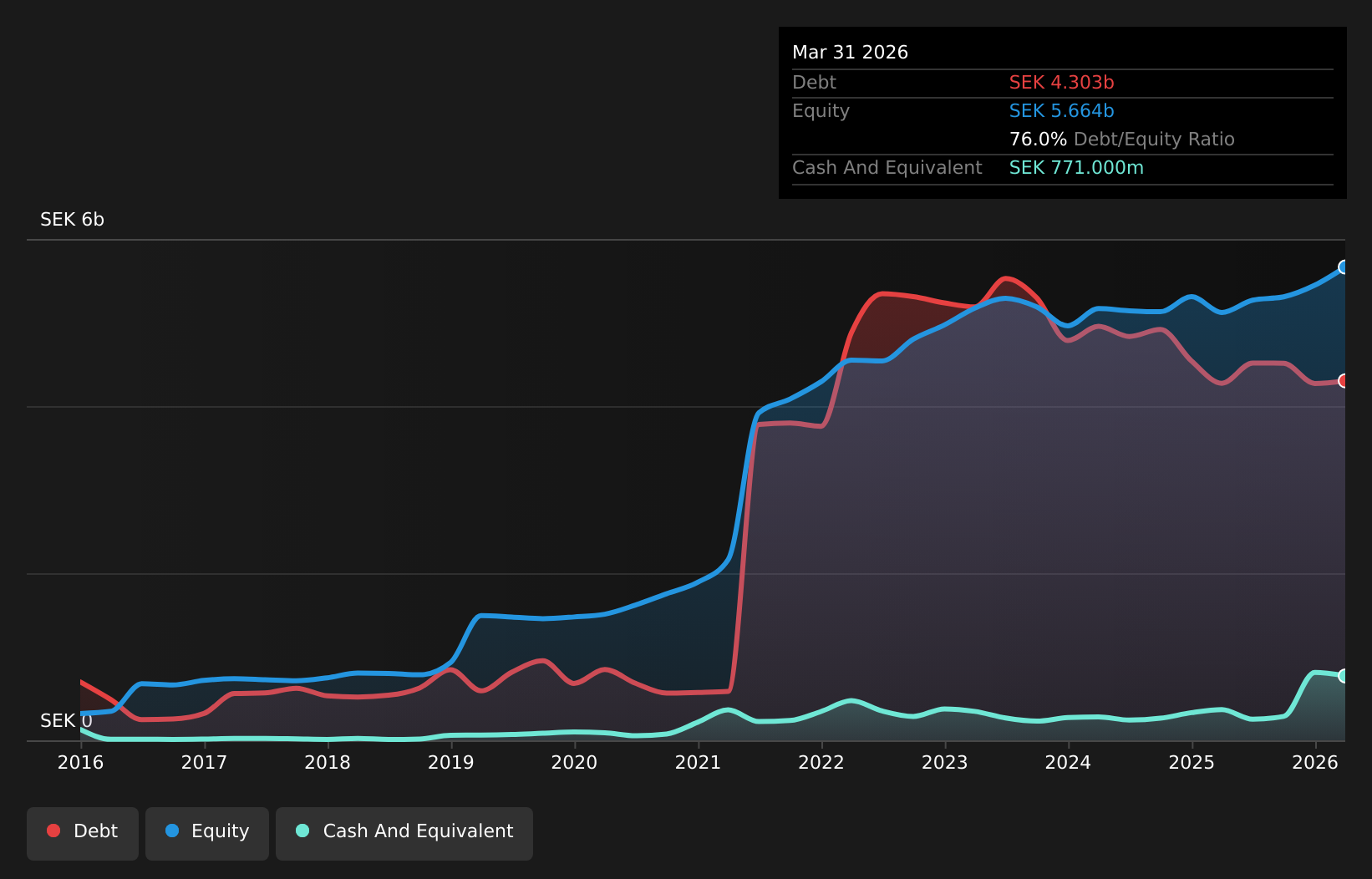Viewport: 1372px width, 879px height.
Task: Click the SEK 4.303b debt value
Action: [x=1062, y=83]
